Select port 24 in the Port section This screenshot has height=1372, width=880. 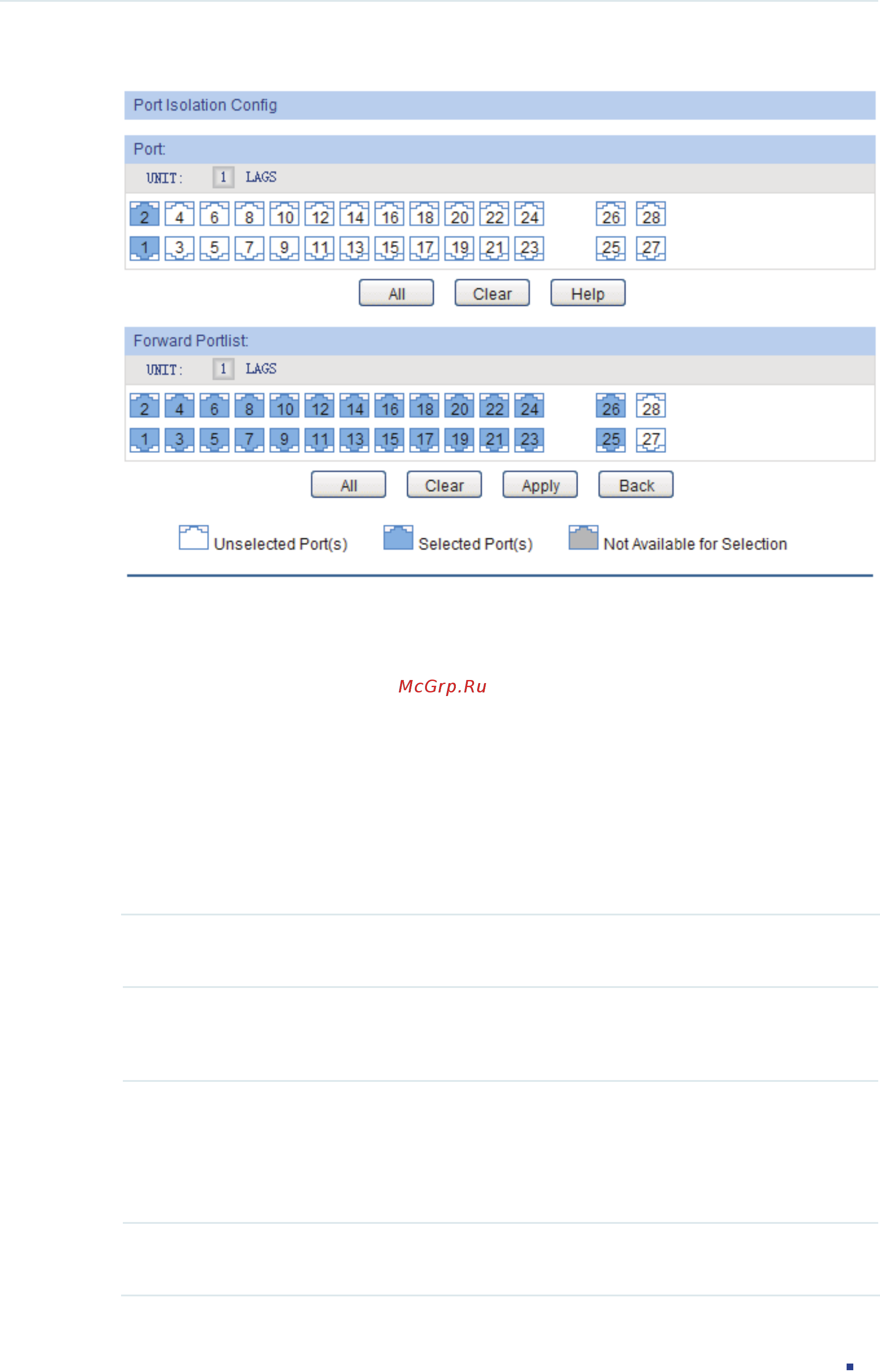[x=529, y=214]
